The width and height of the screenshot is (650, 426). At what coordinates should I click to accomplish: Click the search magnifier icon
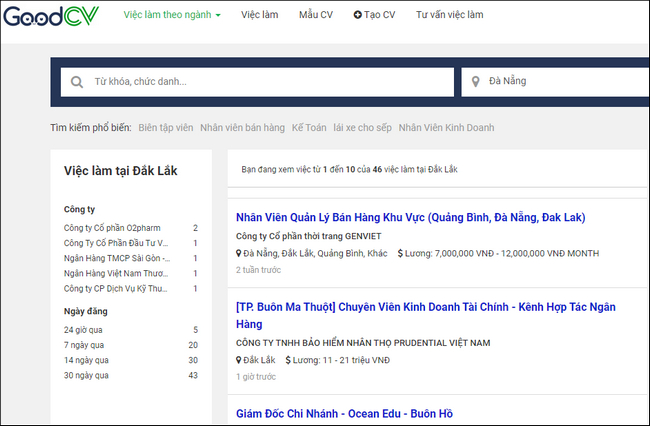tap(77, 81)
